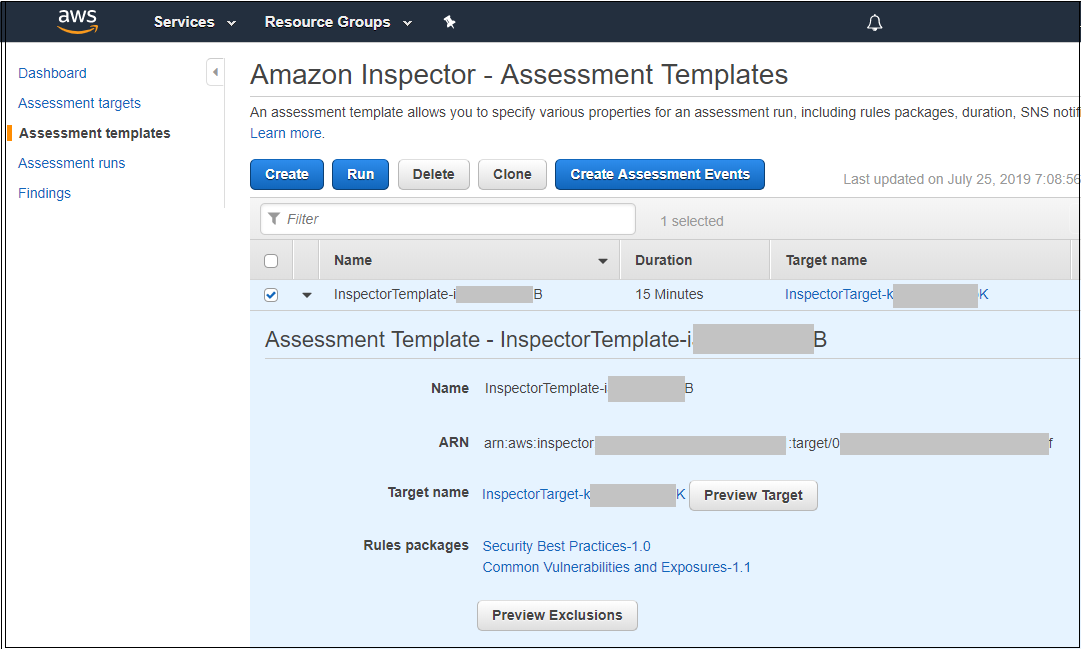The width and height of the screenshot is (1081, 649).
Task: Clone the selected template
Action: coord(512,174)
